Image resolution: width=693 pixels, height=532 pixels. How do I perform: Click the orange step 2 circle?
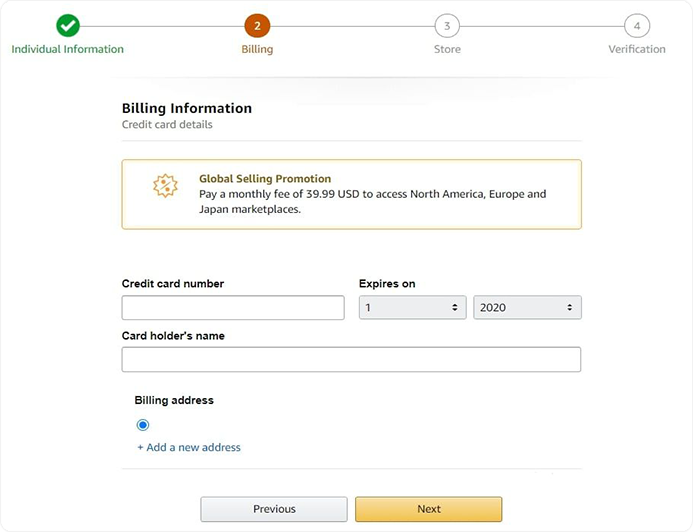[x=257, y=26]
